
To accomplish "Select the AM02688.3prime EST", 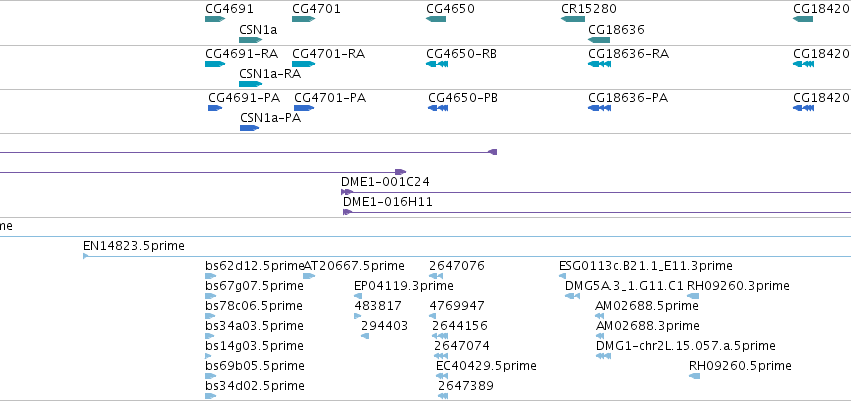I will click(600, 336).
